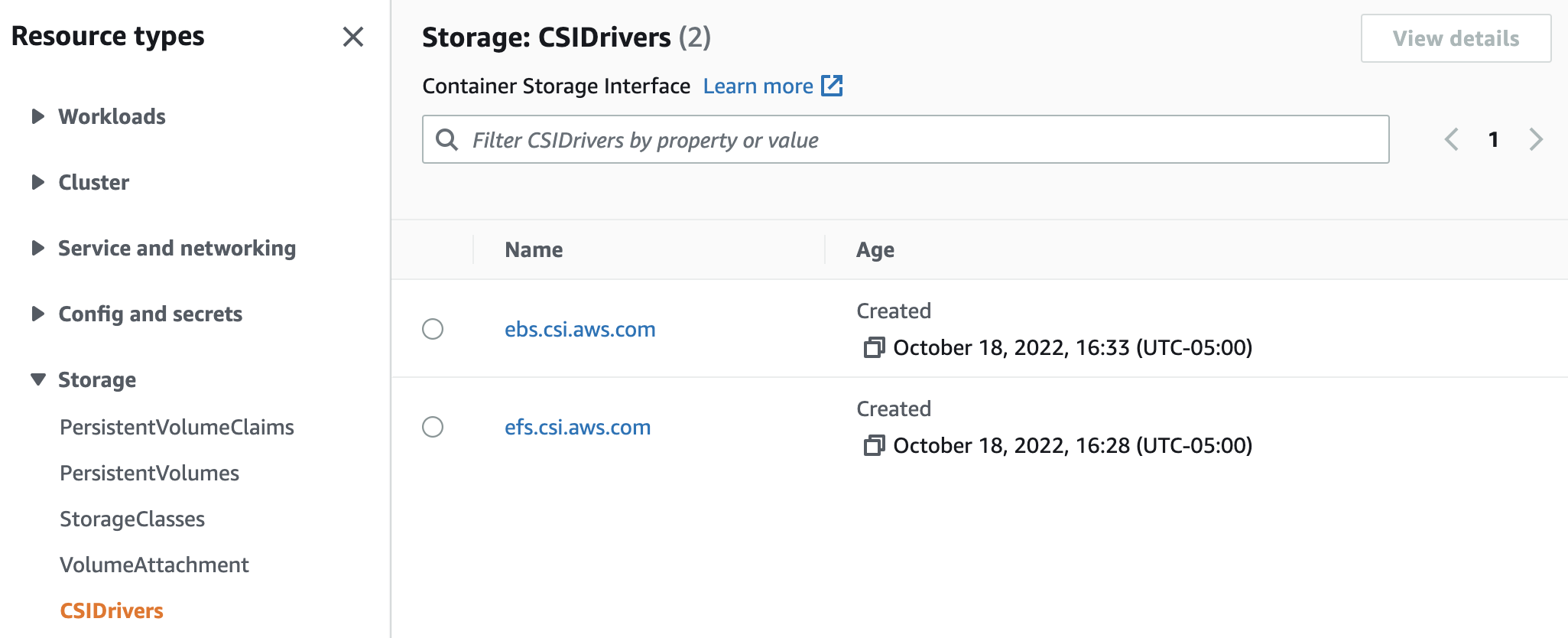Open StorageClasses resource type
Image resolution: width=1568 pixels, height=638 pixels.
point(132,519)
